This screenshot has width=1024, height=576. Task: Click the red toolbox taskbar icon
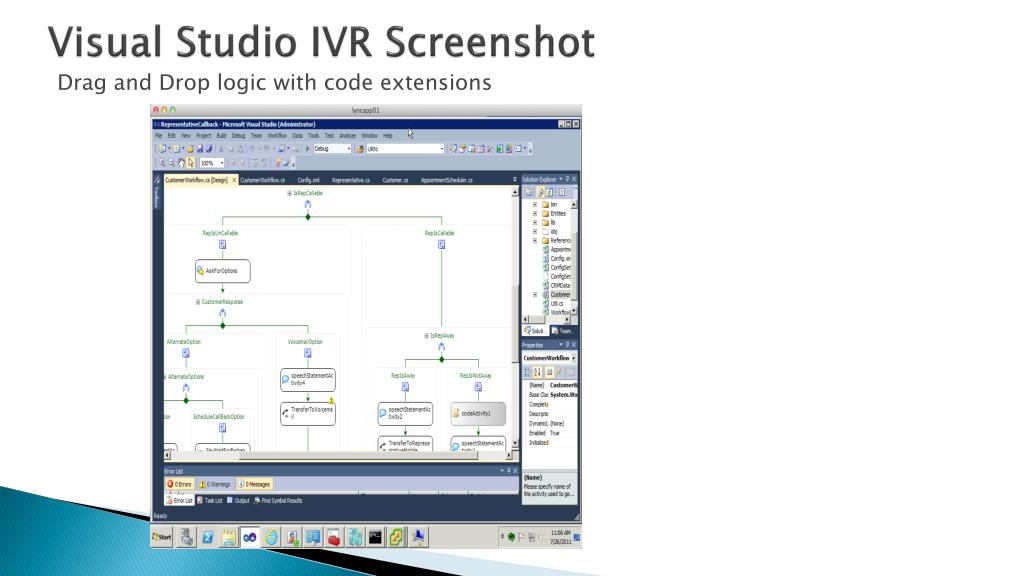334,537
